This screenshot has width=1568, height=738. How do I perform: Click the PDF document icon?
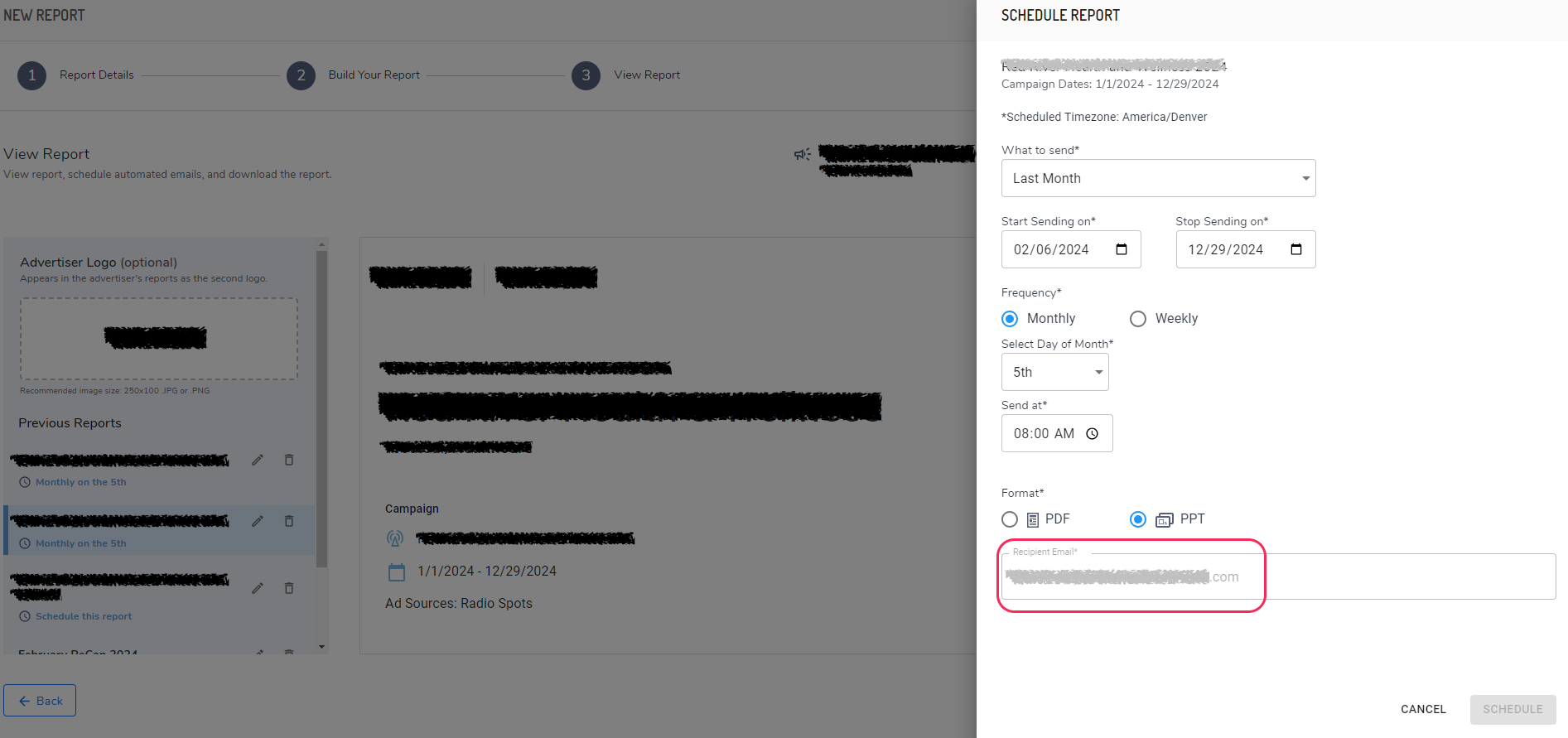1033,519
